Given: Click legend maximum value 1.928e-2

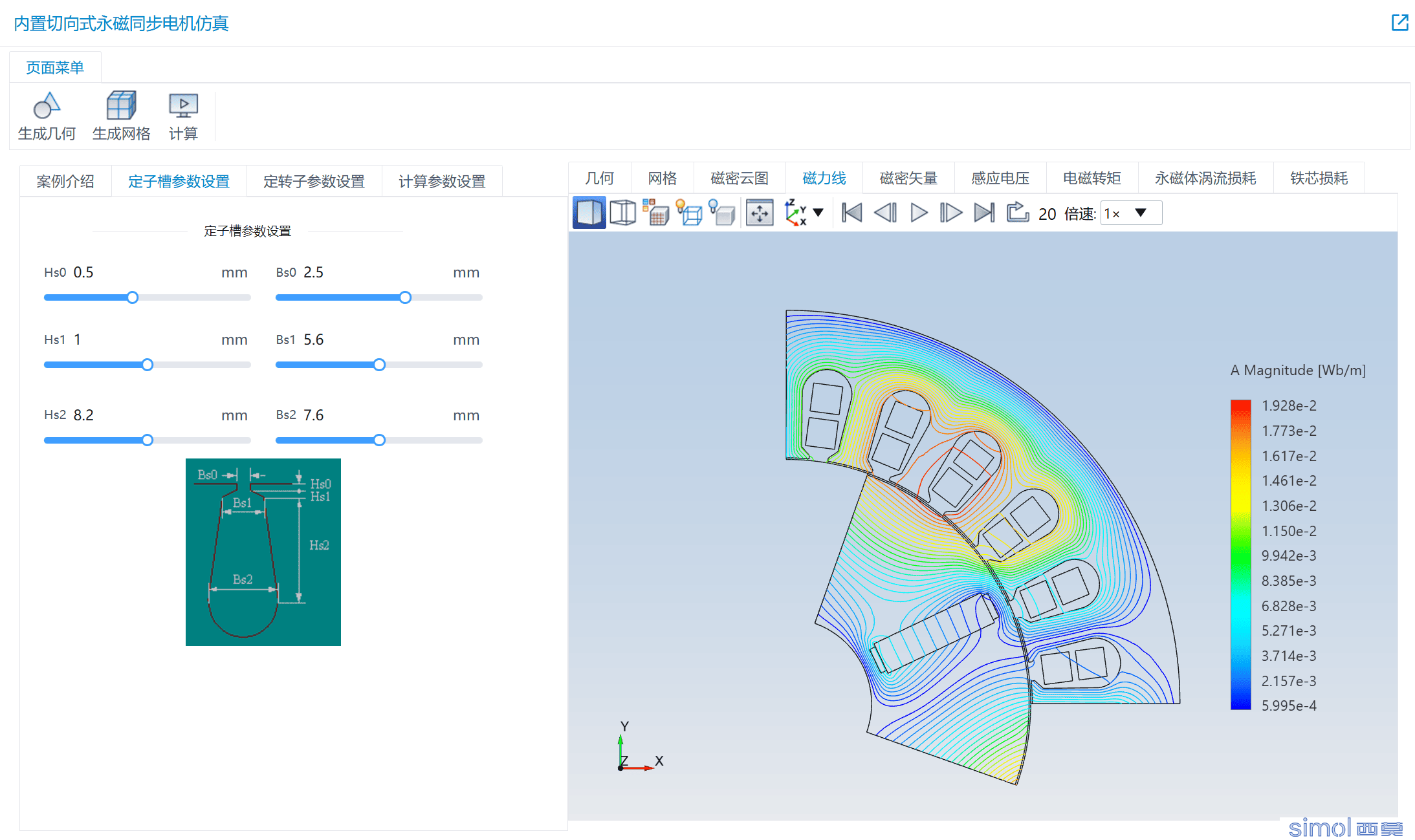Looking at the screenshot, I should [1289, 405].
